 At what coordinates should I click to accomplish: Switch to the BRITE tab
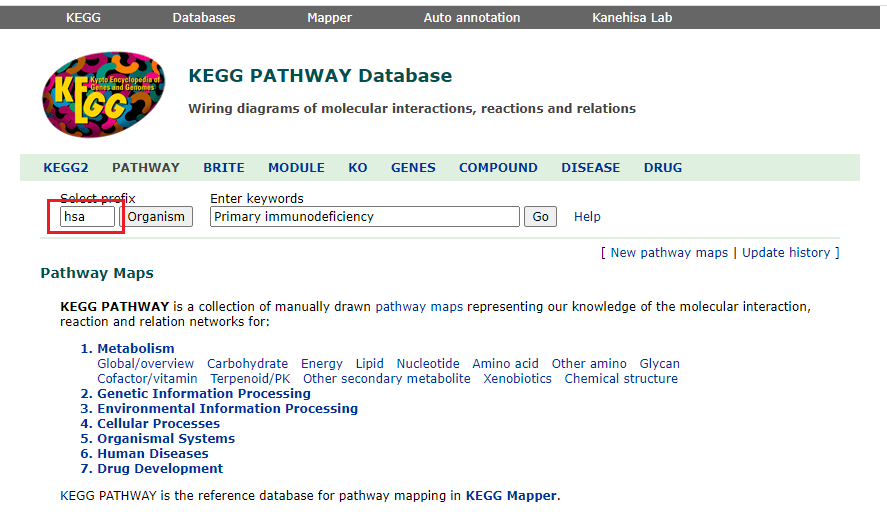tap(224, 167)
